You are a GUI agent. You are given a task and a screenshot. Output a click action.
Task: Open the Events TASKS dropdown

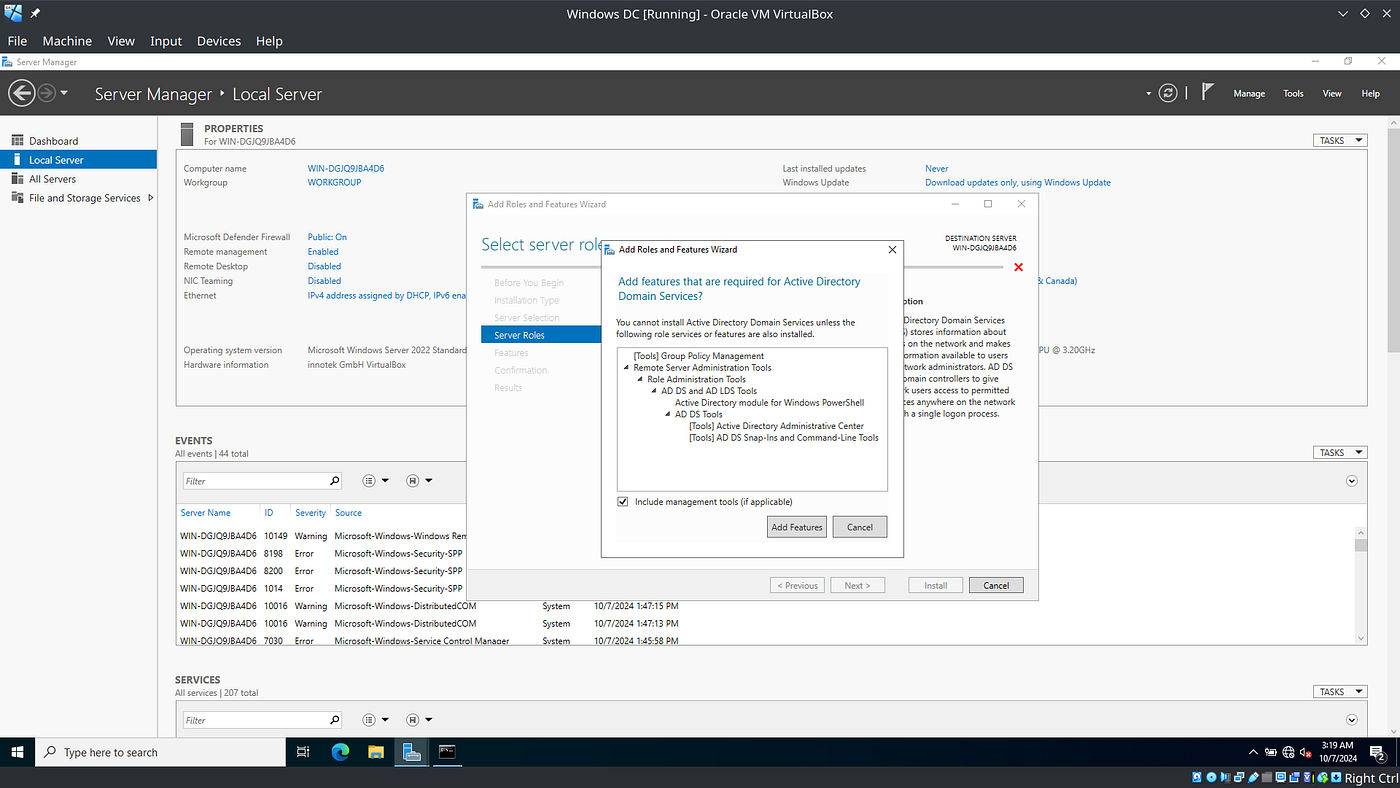1339,452
